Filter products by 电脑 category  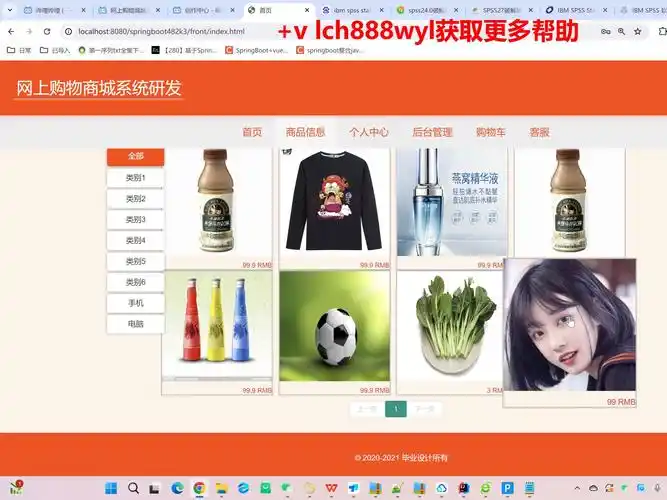(x=136, y=323)
